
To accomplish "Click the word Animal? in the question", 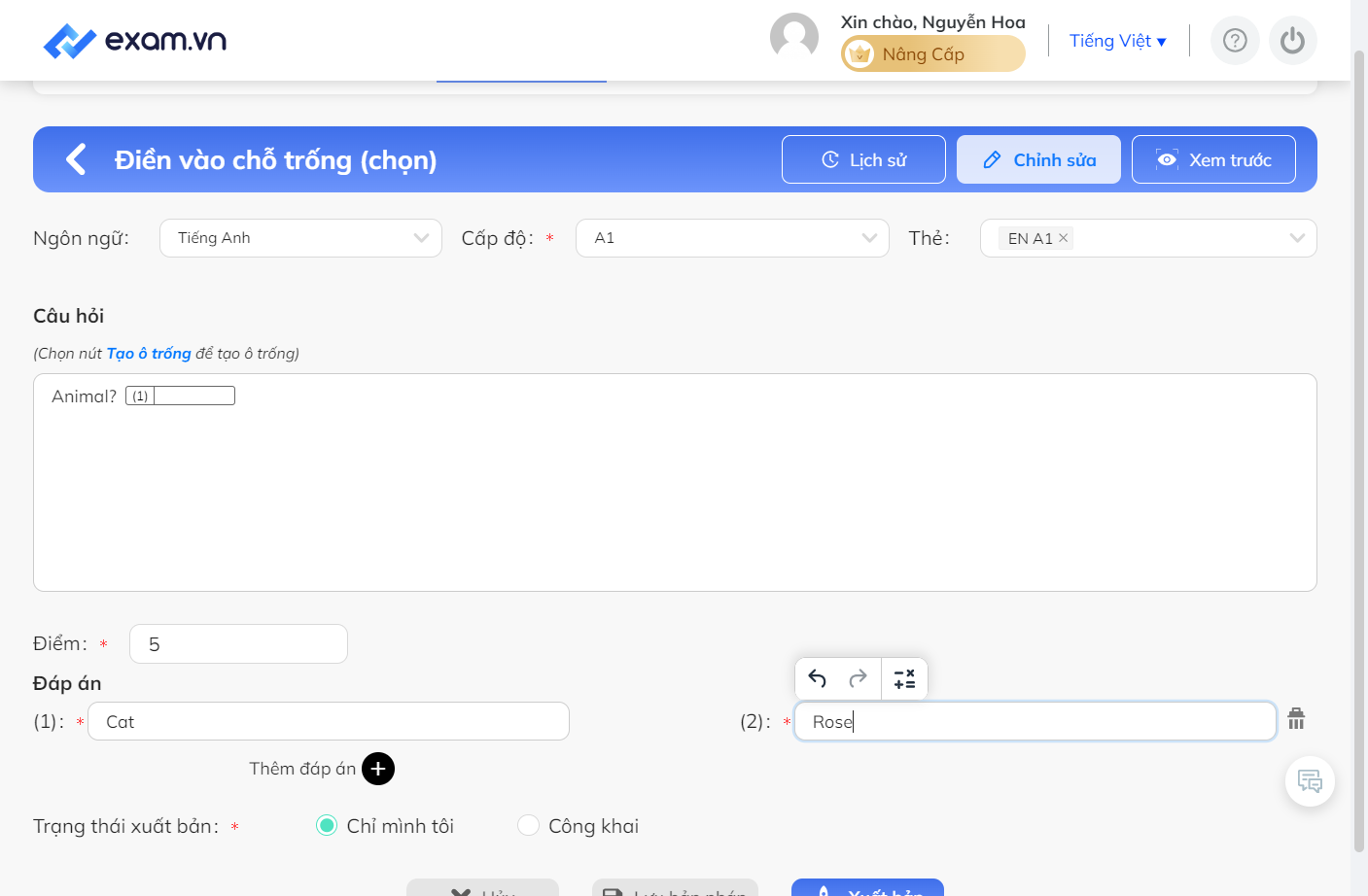I will [84, 396].
